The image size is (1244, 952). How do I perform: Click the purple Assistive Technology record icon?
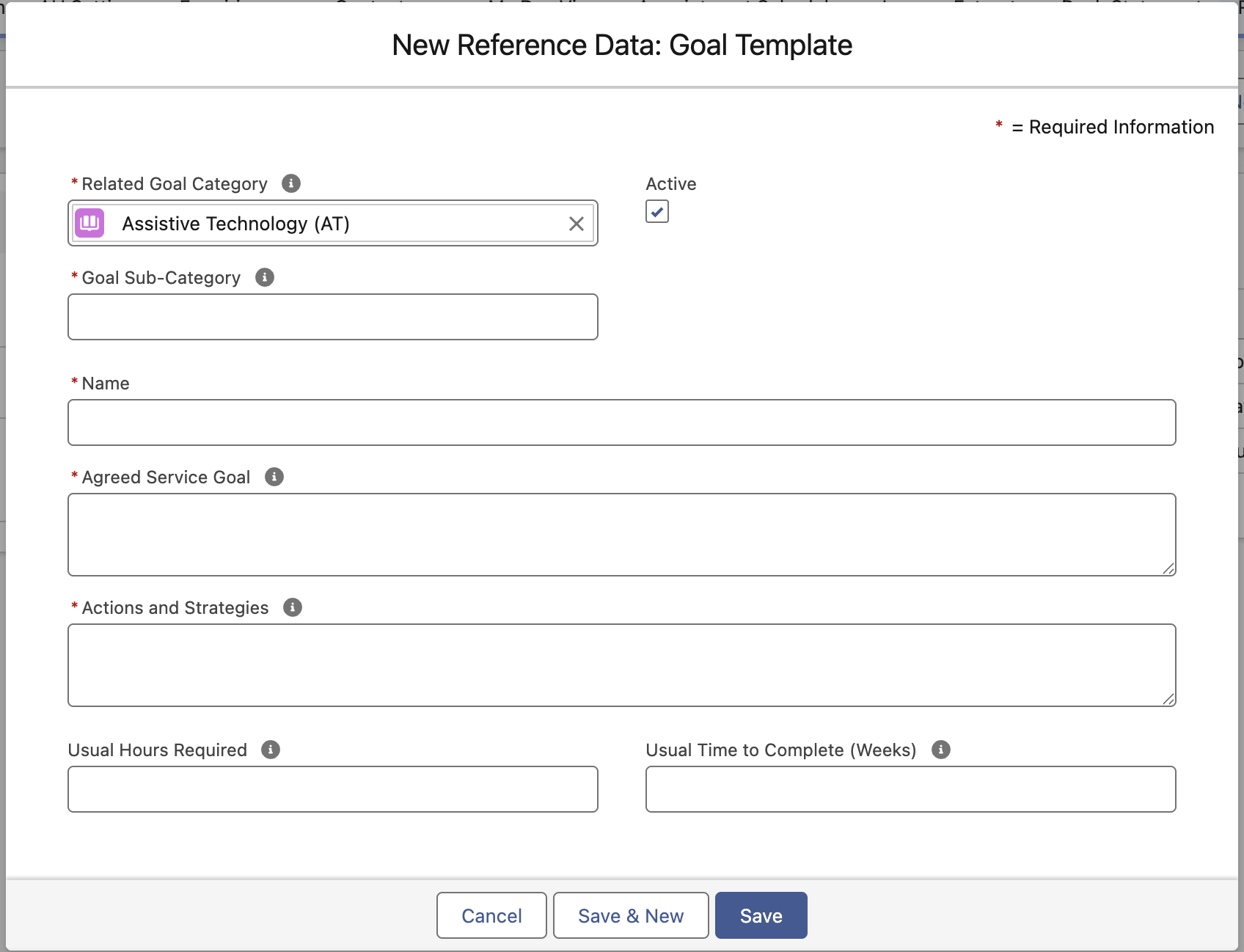(89, 223)
